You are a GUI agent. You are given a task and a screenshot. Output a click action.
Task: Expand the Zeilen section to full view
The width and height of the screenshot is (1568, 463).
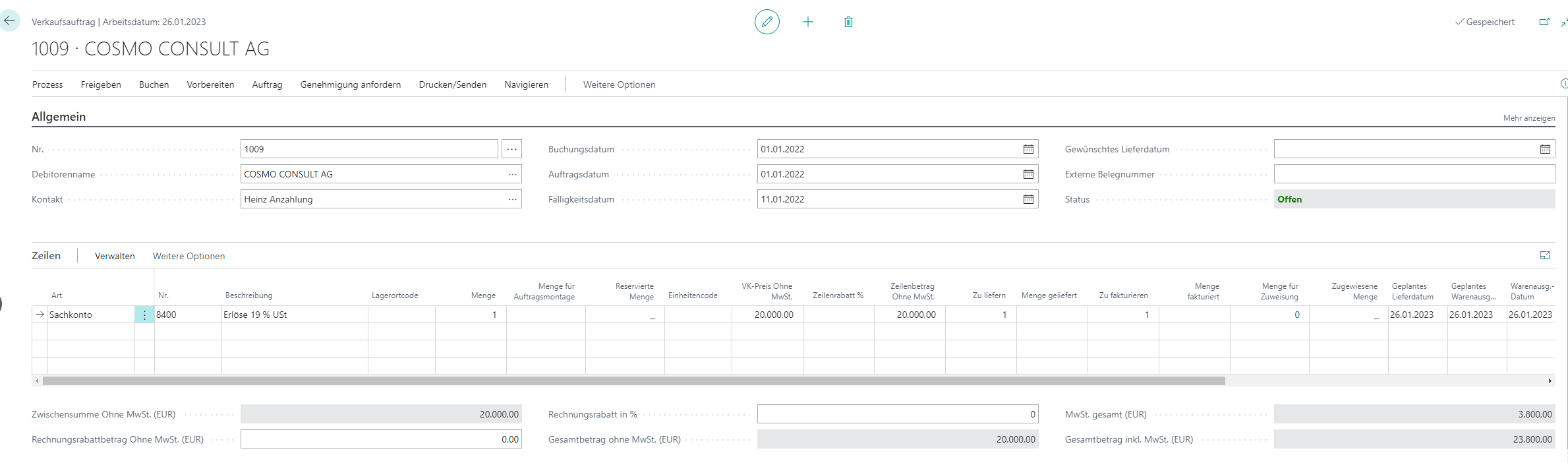(1544, 256)
